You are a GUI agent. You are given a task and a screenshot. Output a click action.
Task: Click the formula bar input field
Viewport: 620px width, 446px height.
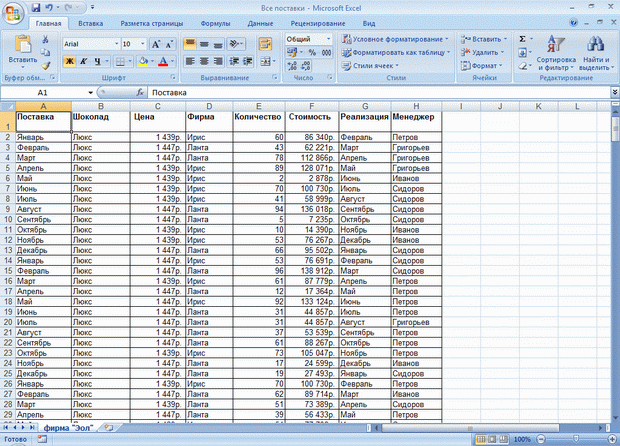coord(379,93)
